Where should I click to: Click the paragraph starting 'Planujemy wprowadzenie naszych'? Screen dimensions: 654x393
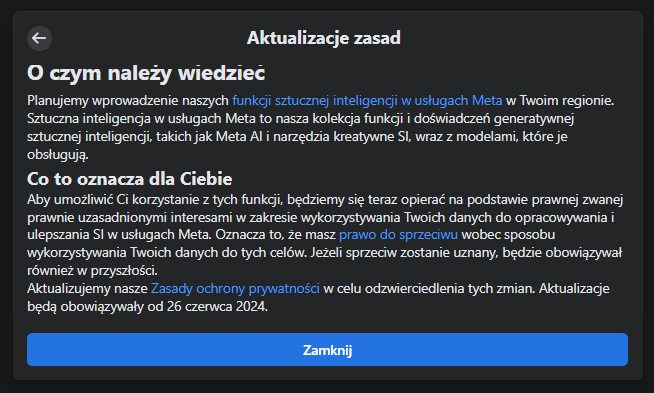tap(320, 128)
